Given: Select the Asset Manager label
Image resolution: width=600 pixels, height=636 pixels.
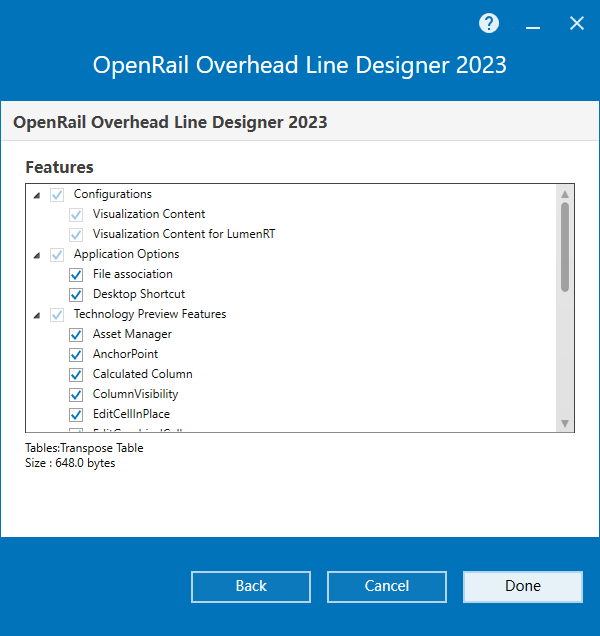Looking at the screenshot, I should (x=132, y=334).
